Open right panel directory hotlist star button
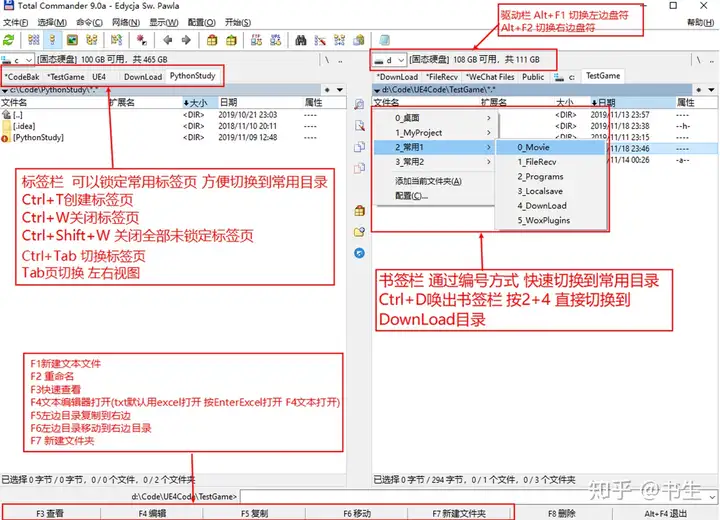This screenshot has width=720, height=520. click(698, 90)
